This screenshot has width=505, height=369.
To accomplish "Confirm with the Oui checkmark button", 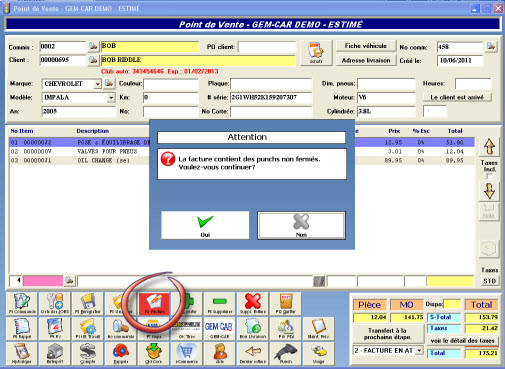I will 205,225.
